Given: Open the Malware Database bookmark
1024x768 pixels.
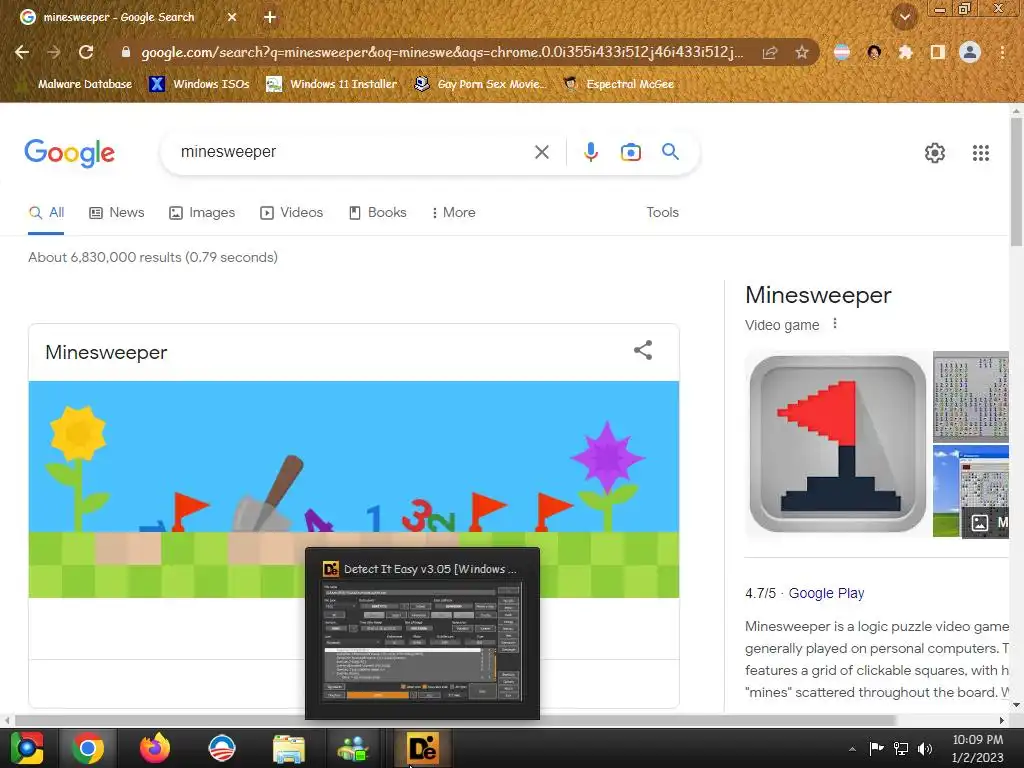Looking at the screenshot, I should (x=84, y=84).
